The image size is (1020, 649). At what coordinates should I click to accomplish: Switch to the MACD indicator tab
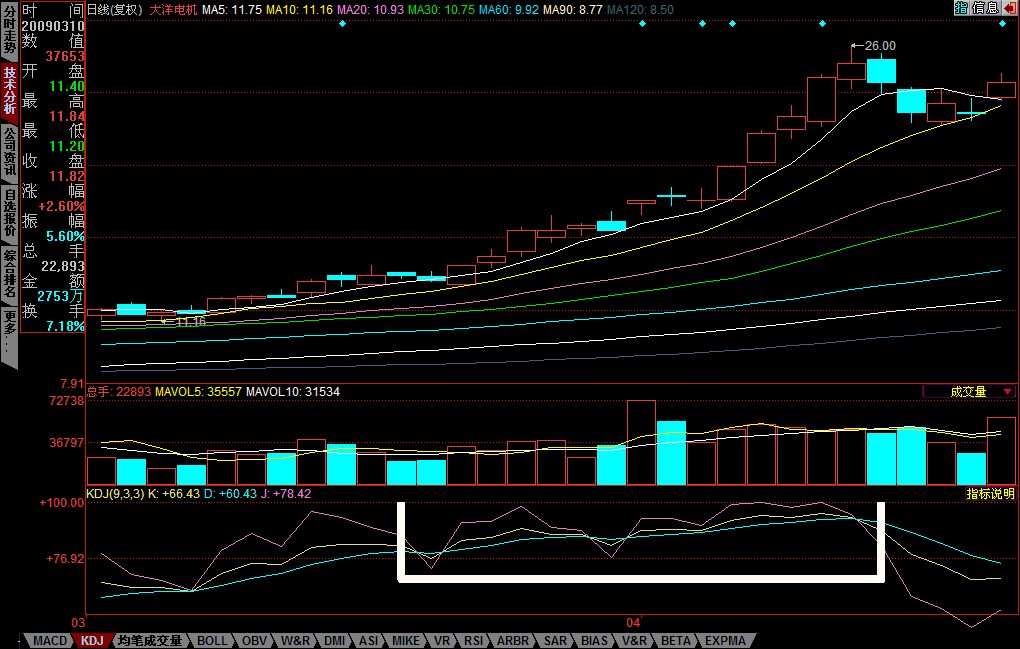(x=49, y=641)
